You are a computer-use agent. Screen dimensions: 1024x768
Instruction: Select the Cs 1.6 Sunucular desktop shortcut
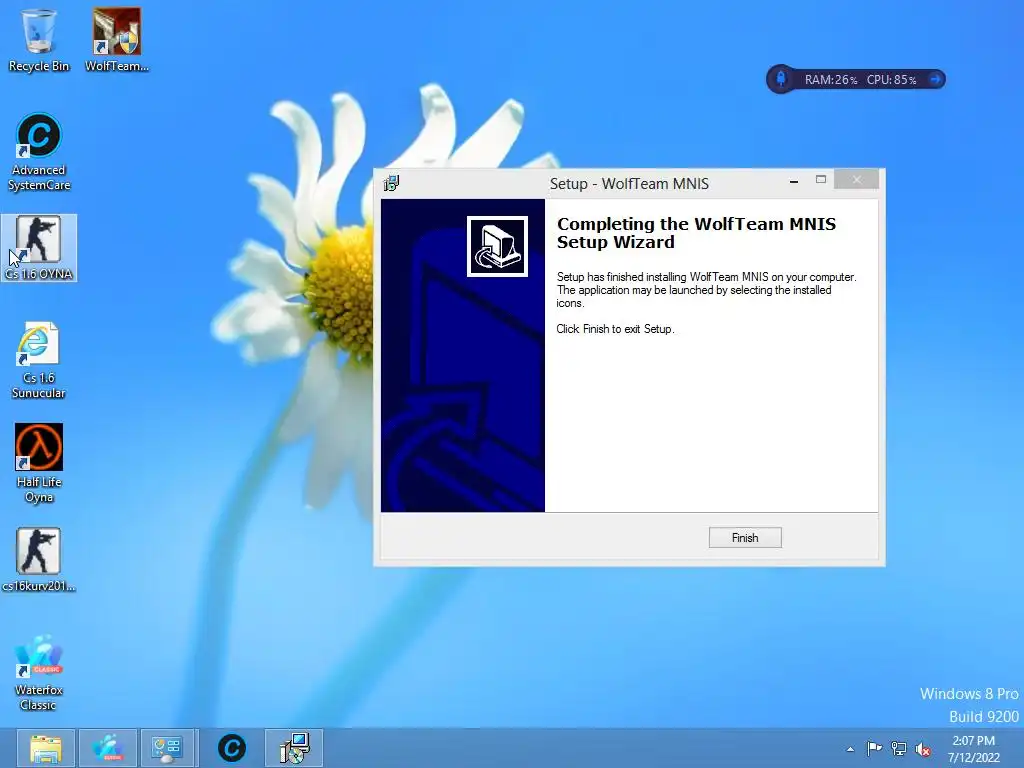click(x=39, y=360)
